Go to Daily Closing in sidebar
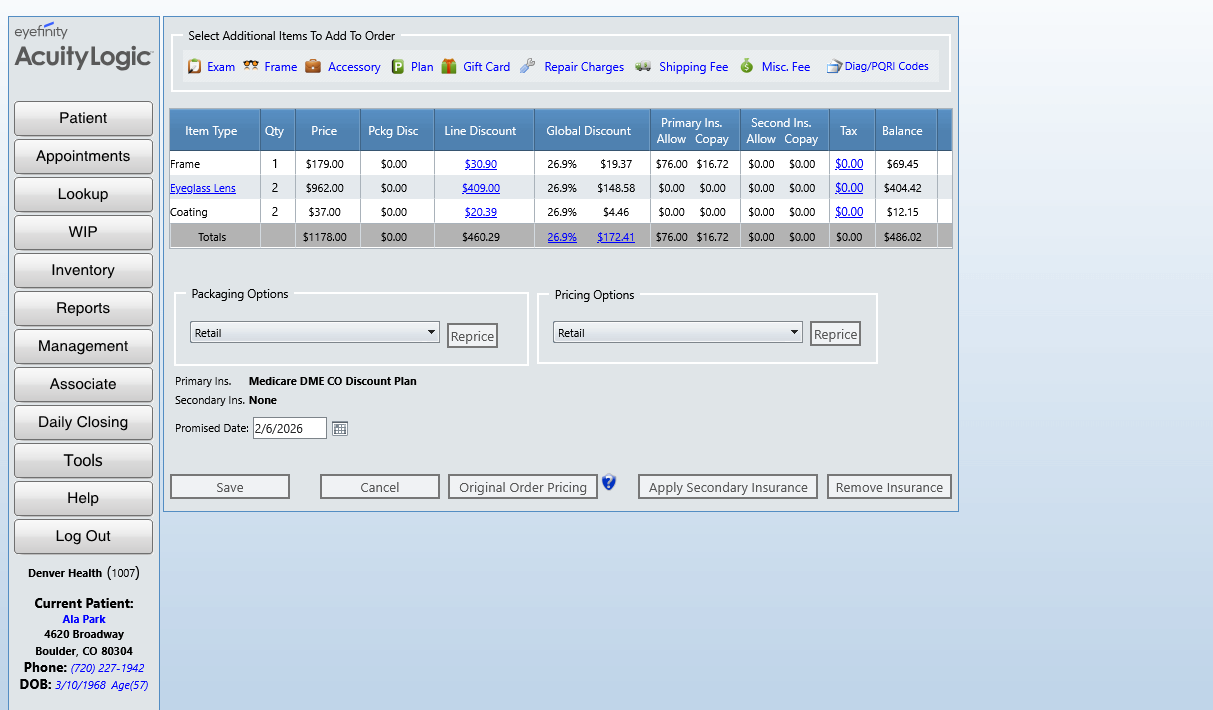This screenshot has width=1213, height=710. tap(83, 422)
